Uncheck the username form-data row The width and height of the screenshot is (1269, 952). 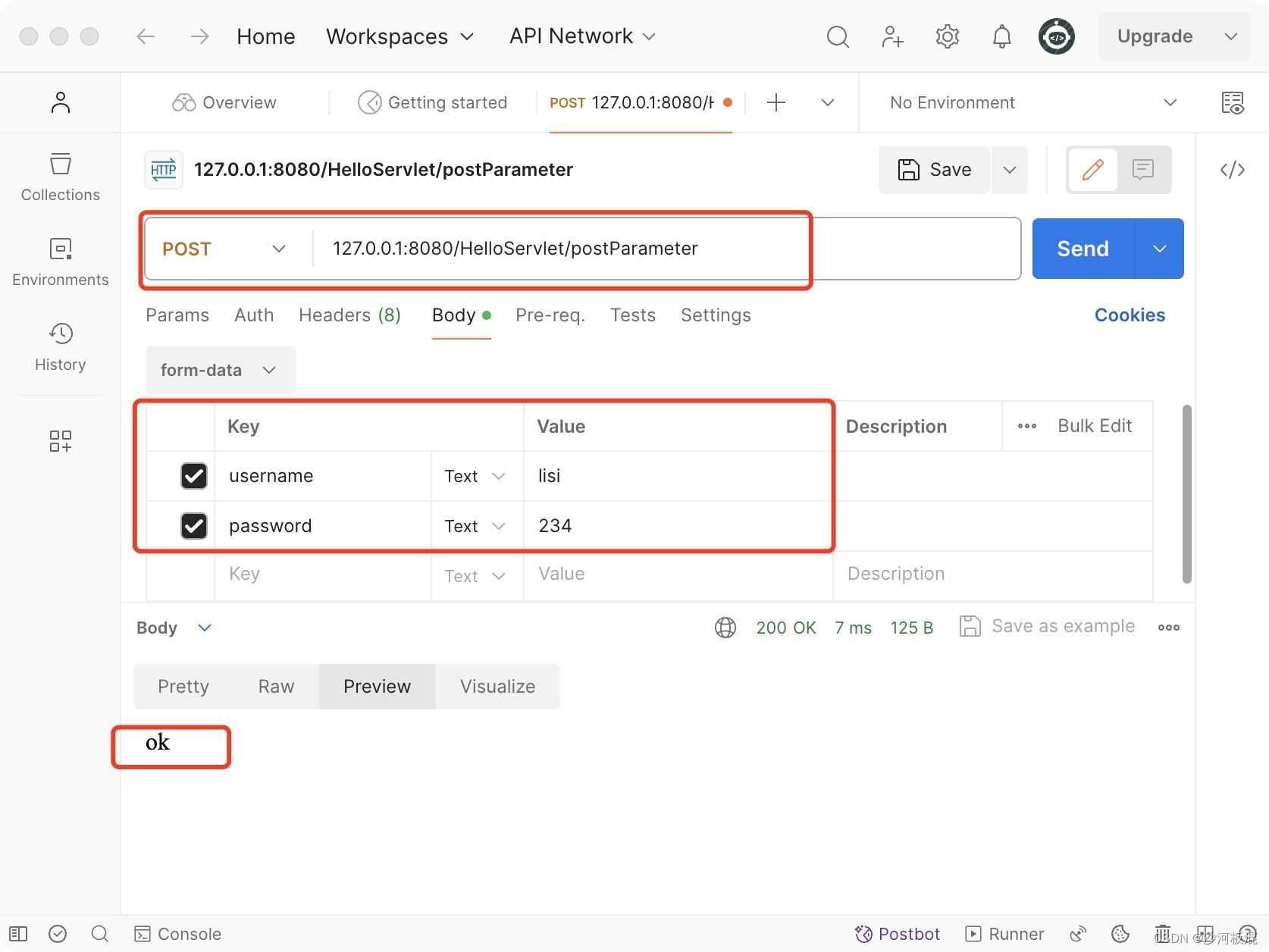pos(194,476)
